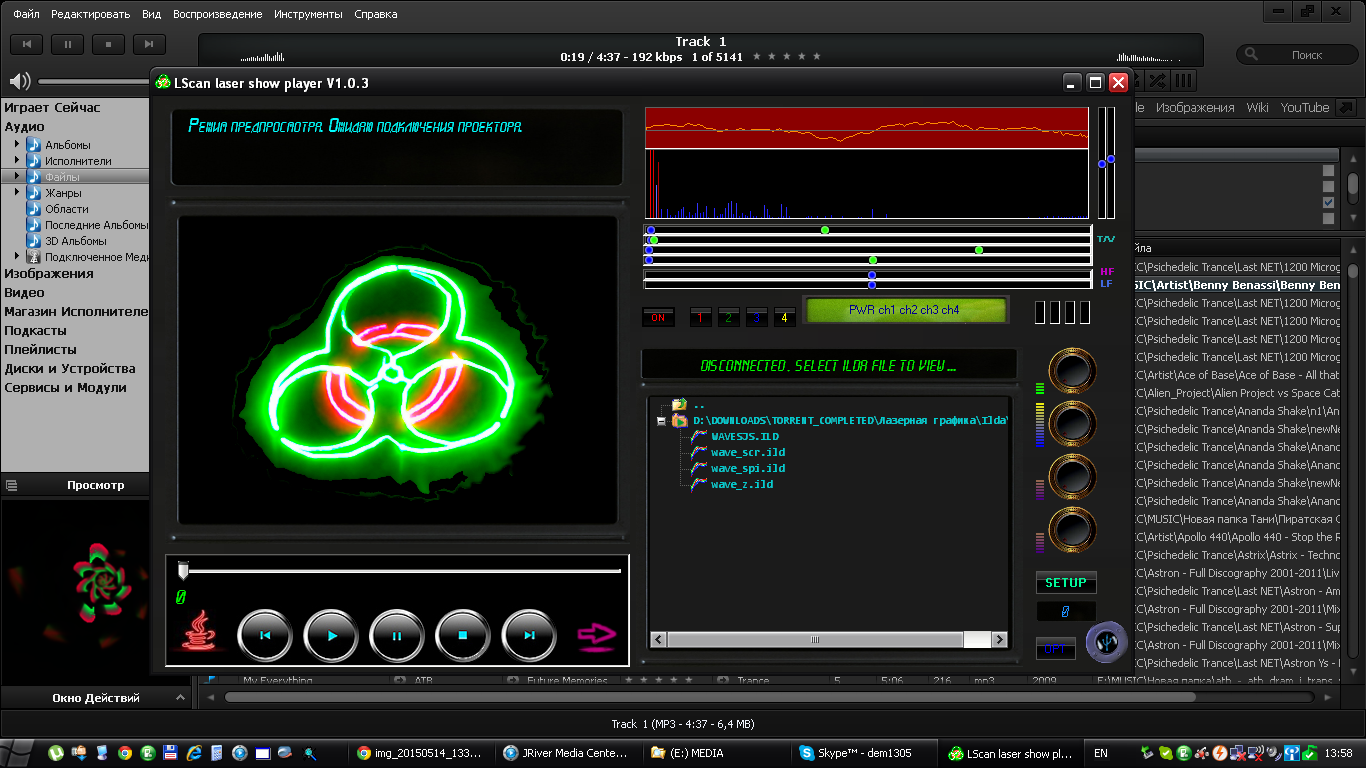Screen dimensions: 1366x768
Task: Toggle channel 2 button in LScan
Action: pos(729,318)
